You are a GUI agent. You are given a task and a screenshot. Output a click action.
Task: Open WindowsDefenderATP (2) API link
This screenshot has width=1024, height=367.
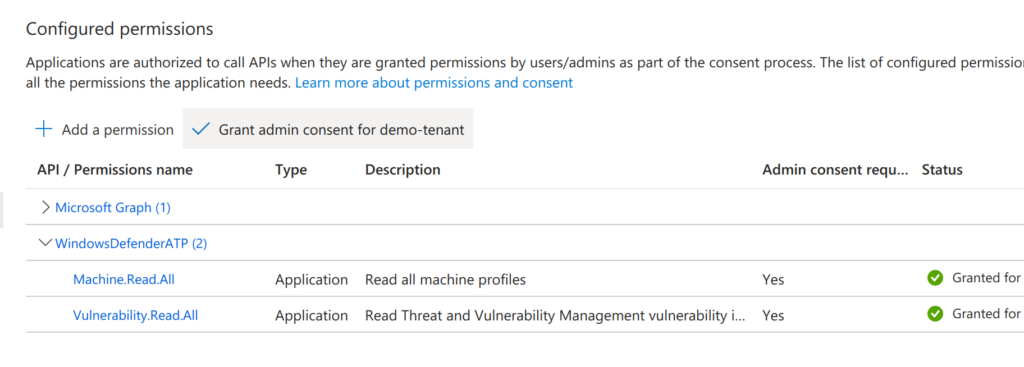(x=131, y=244)
